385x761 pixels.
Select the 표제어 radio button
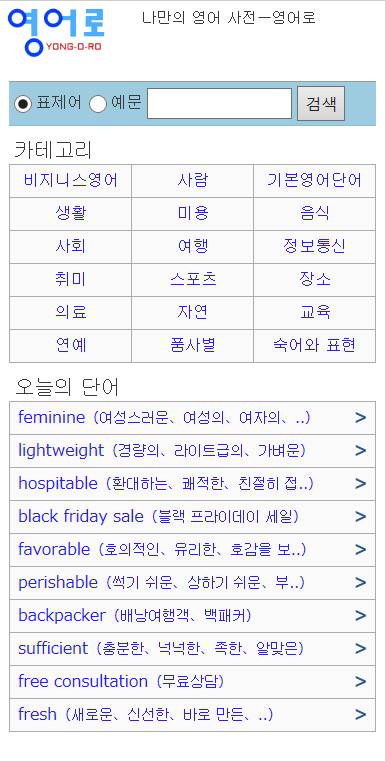pos(23,103)
